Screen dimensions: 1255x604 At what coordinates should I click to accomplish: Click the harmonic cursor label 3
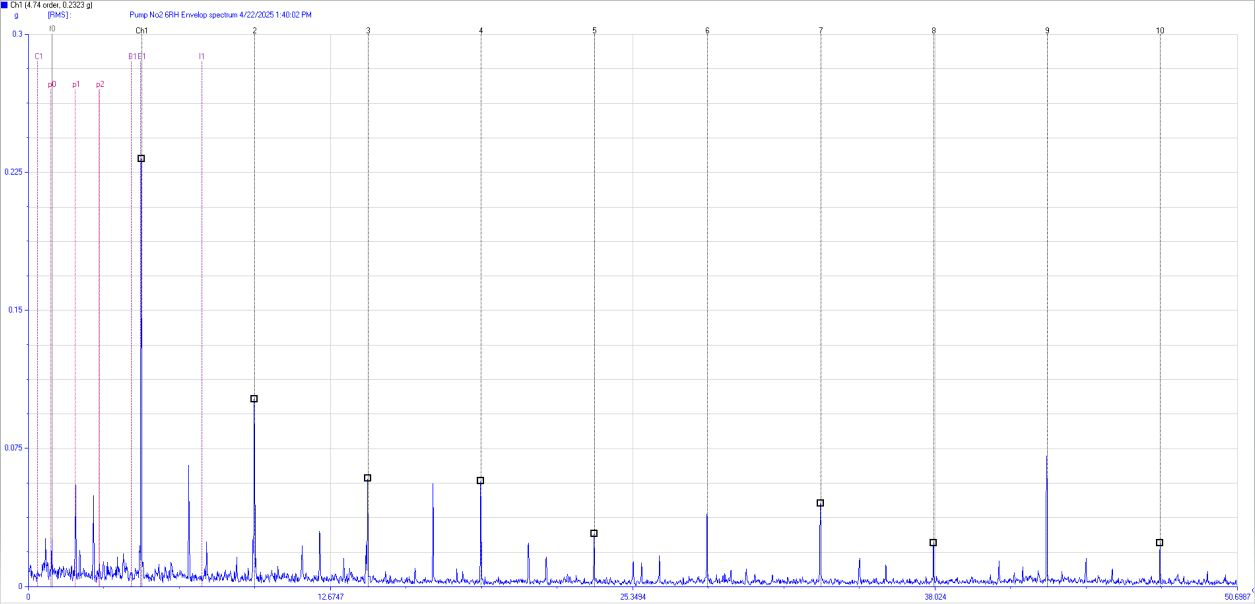click(368, 31)
